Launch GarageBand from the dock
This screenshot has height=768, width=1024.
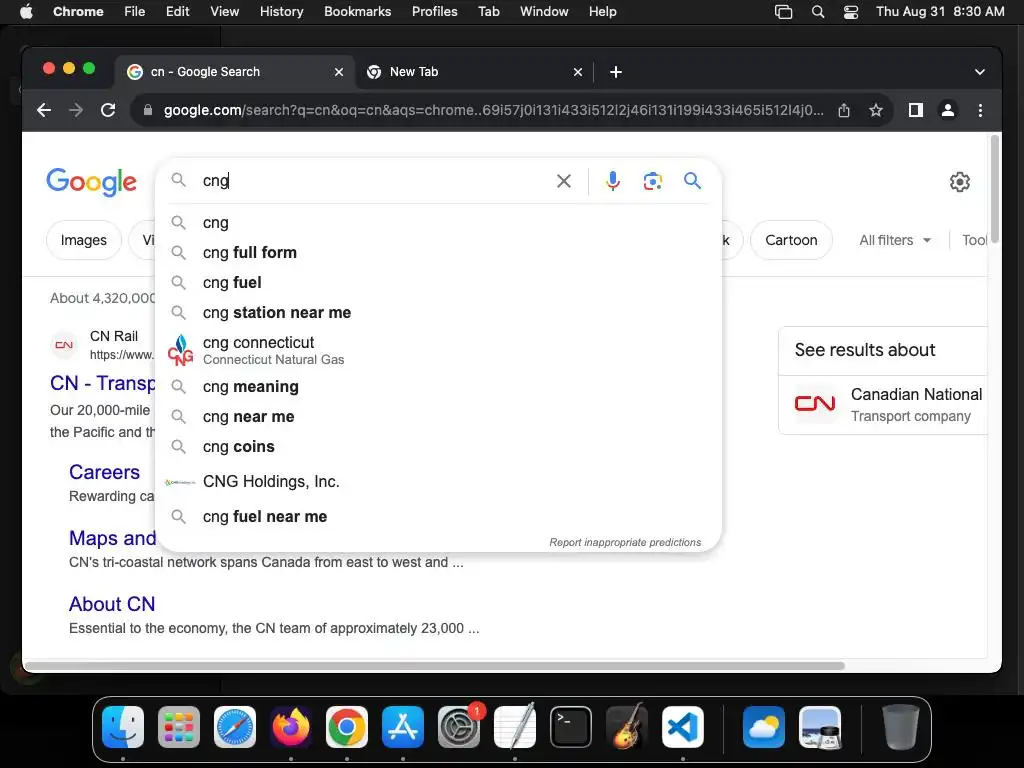pyautogui.click(x=627, y=727)
